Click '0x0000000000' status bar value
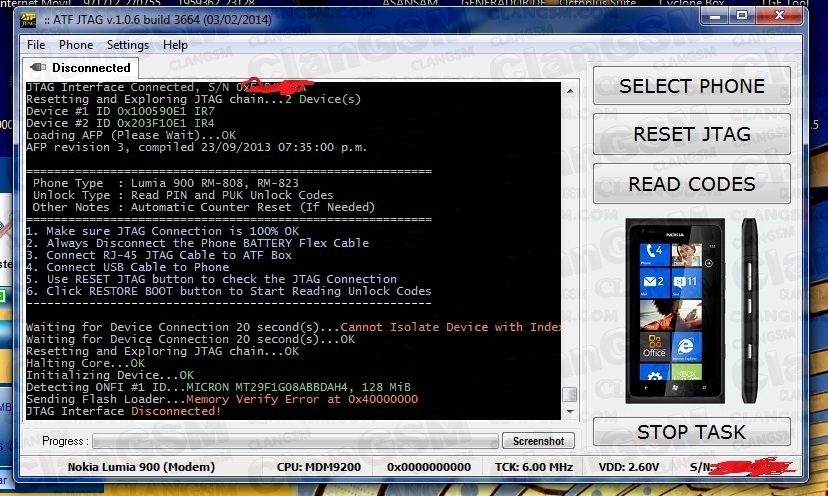The image size is (828, 496). [429, 467]
